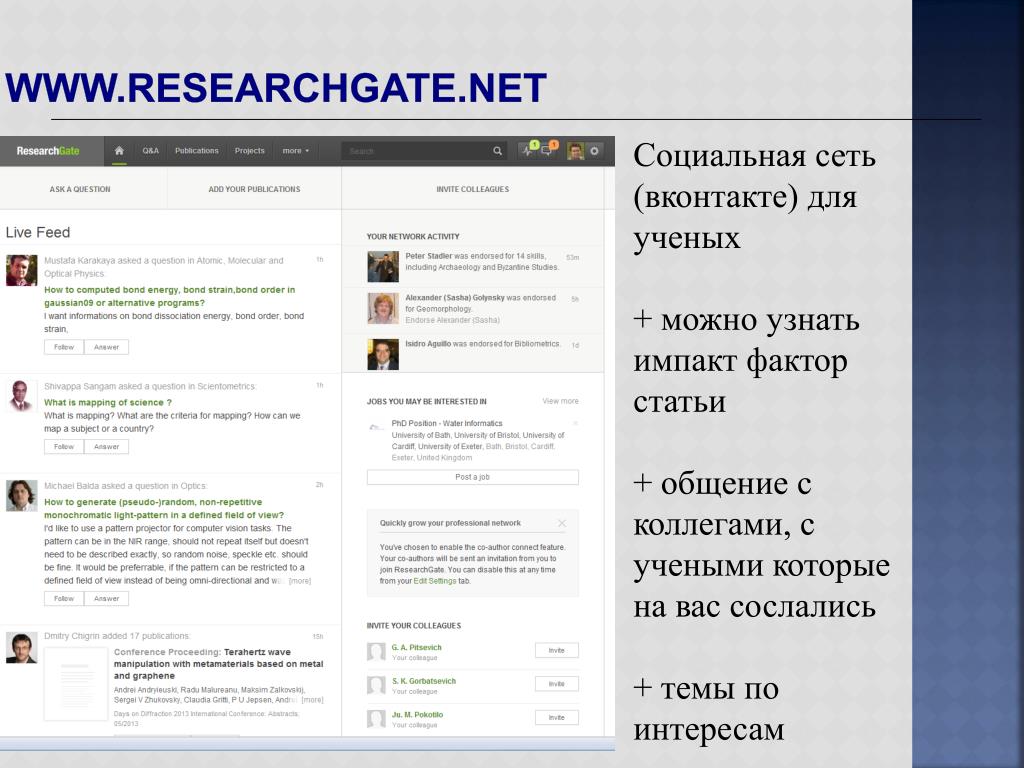
Task: Open the user profile avatar in navbar
Action: 575,151
